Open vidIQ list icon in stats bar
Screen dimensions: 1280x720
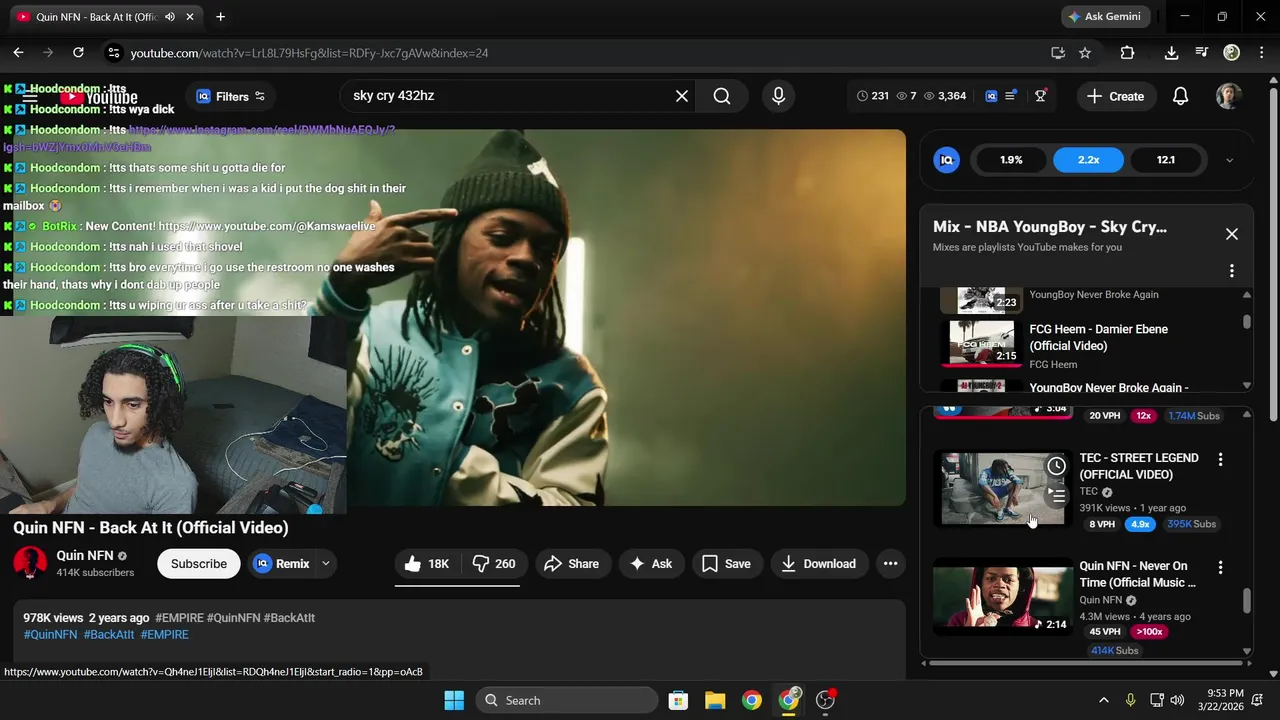click(1011, 96)
